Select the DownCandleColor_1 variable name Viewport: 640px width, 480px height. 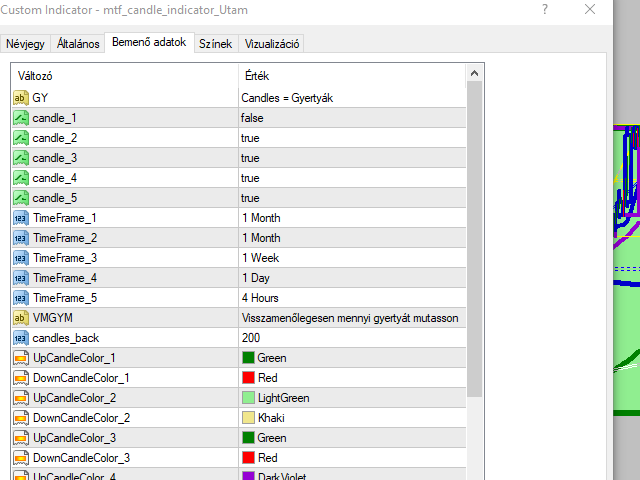(81, 378)
